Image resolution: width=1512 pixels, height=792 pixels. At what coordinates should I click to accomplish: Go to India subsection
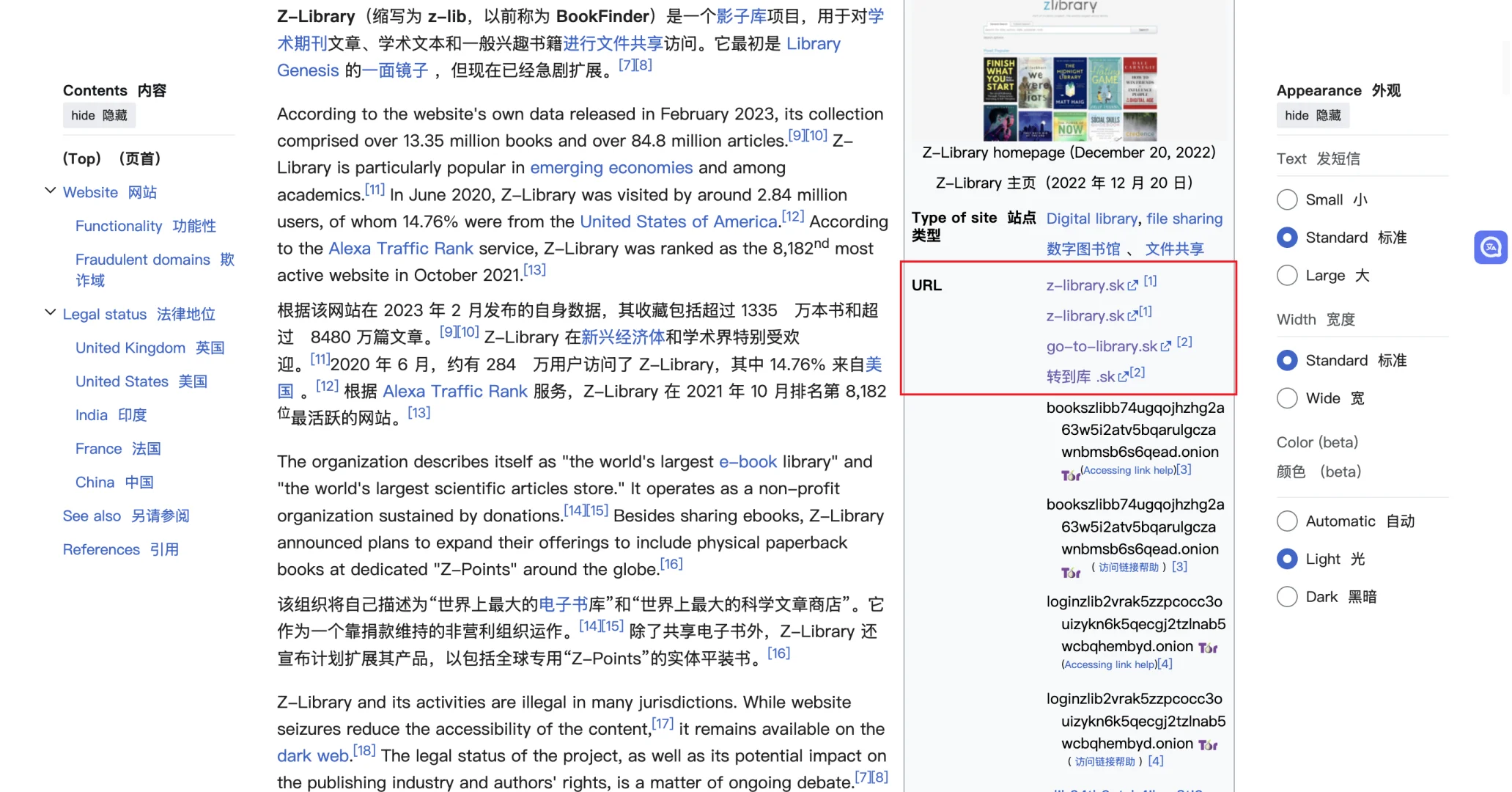tap(111, 415)
